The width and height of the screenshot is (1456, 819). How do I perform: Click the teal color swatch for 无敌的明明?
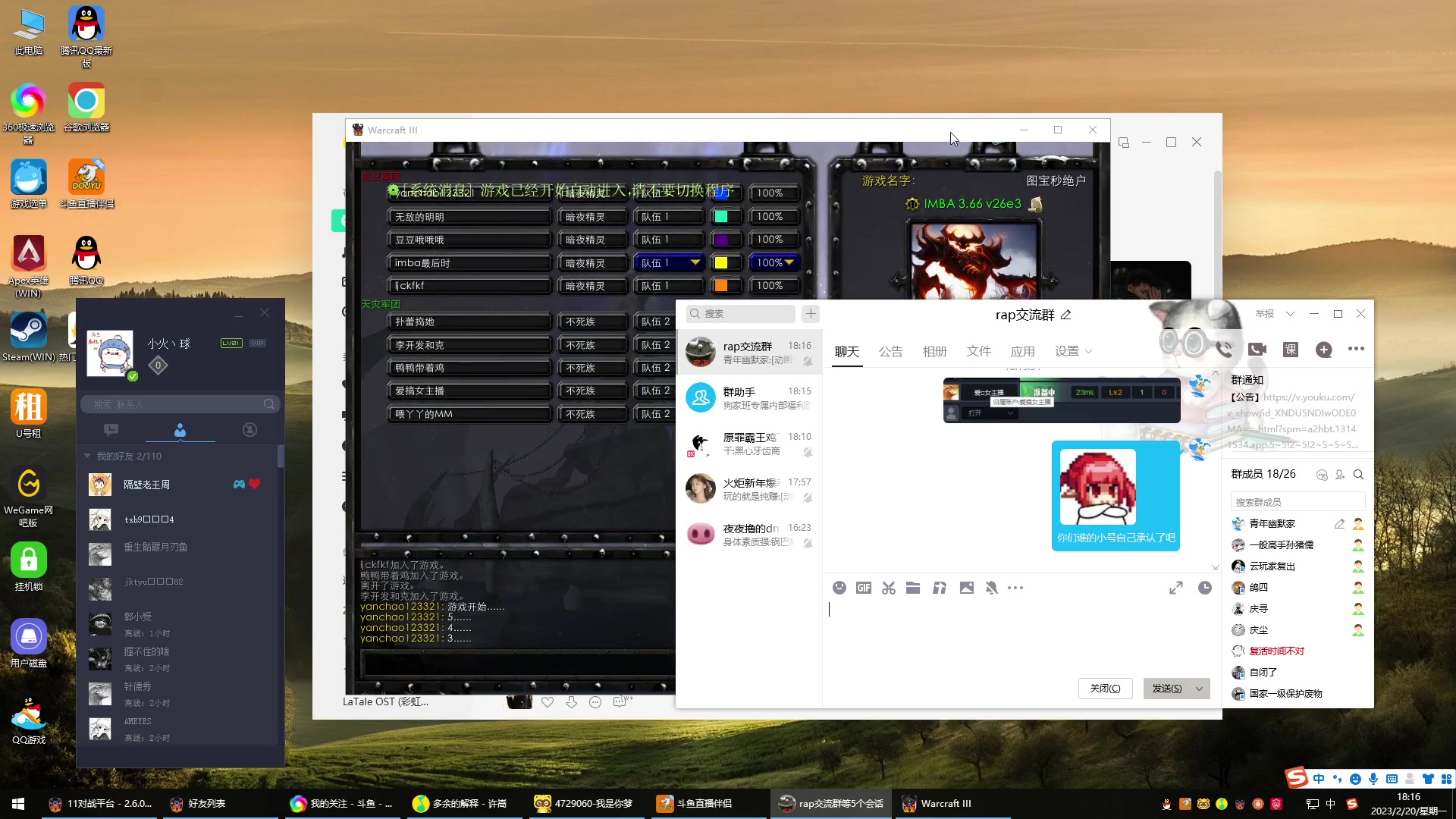pos(721,217)
